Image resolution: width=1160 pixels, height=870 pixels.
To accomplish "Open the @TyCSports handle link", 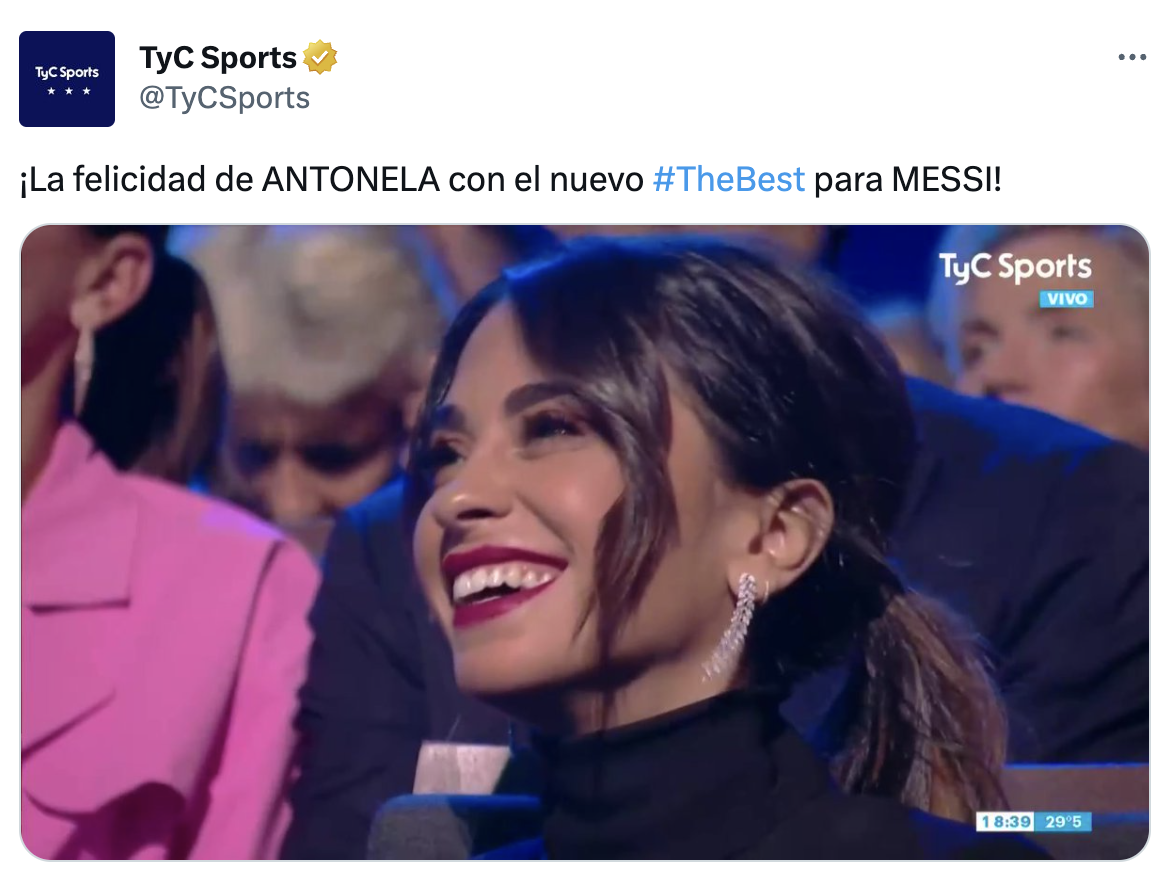I will point(225,98).
